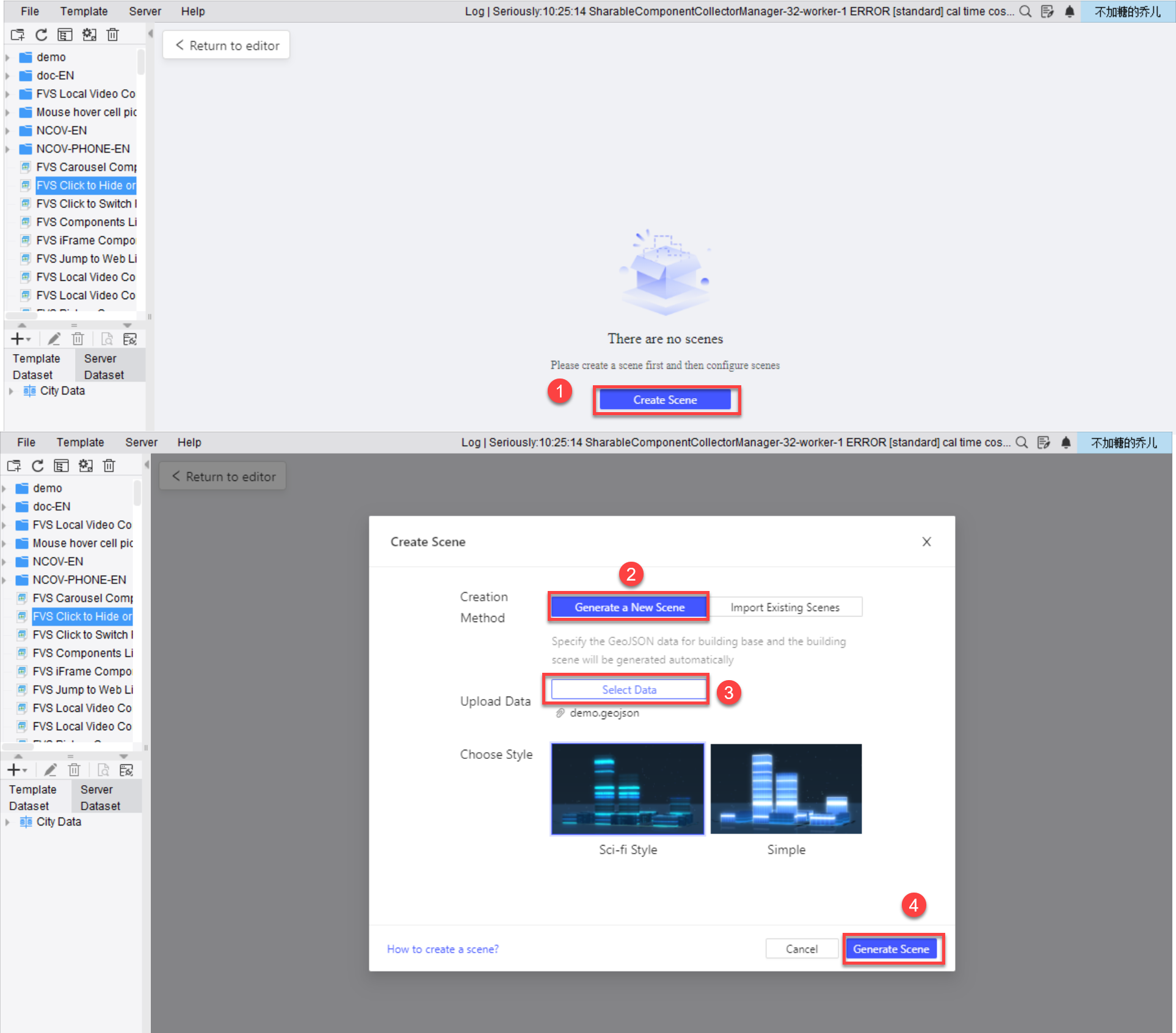Screen dimensions: 1176x1033
Task: Select the Sci-fi Style thumbnail
Action: click(627, 788)
